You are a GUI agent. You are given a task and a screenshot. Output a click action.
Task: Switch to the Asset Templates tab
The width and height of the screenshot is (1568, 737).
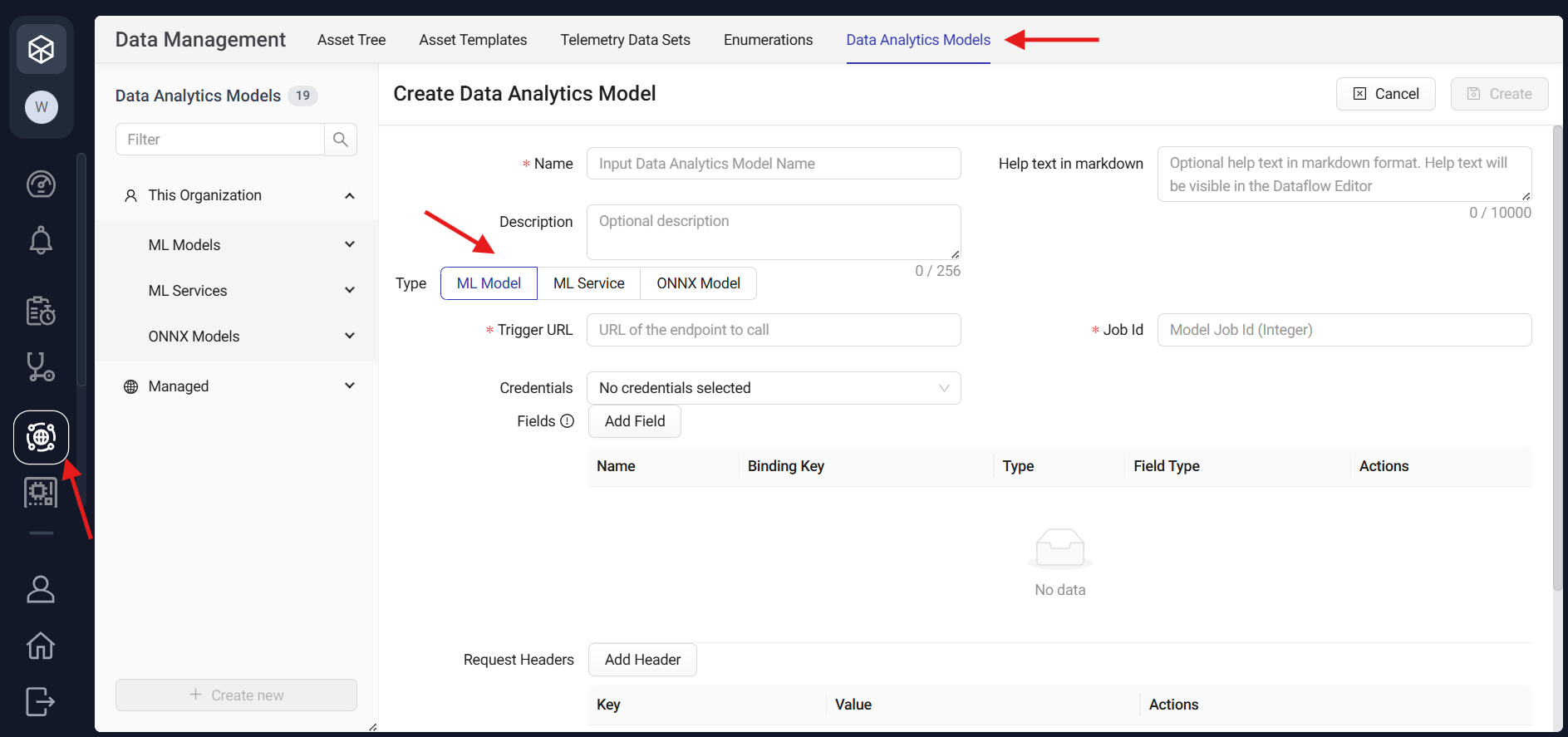click(x=473, y=40)
